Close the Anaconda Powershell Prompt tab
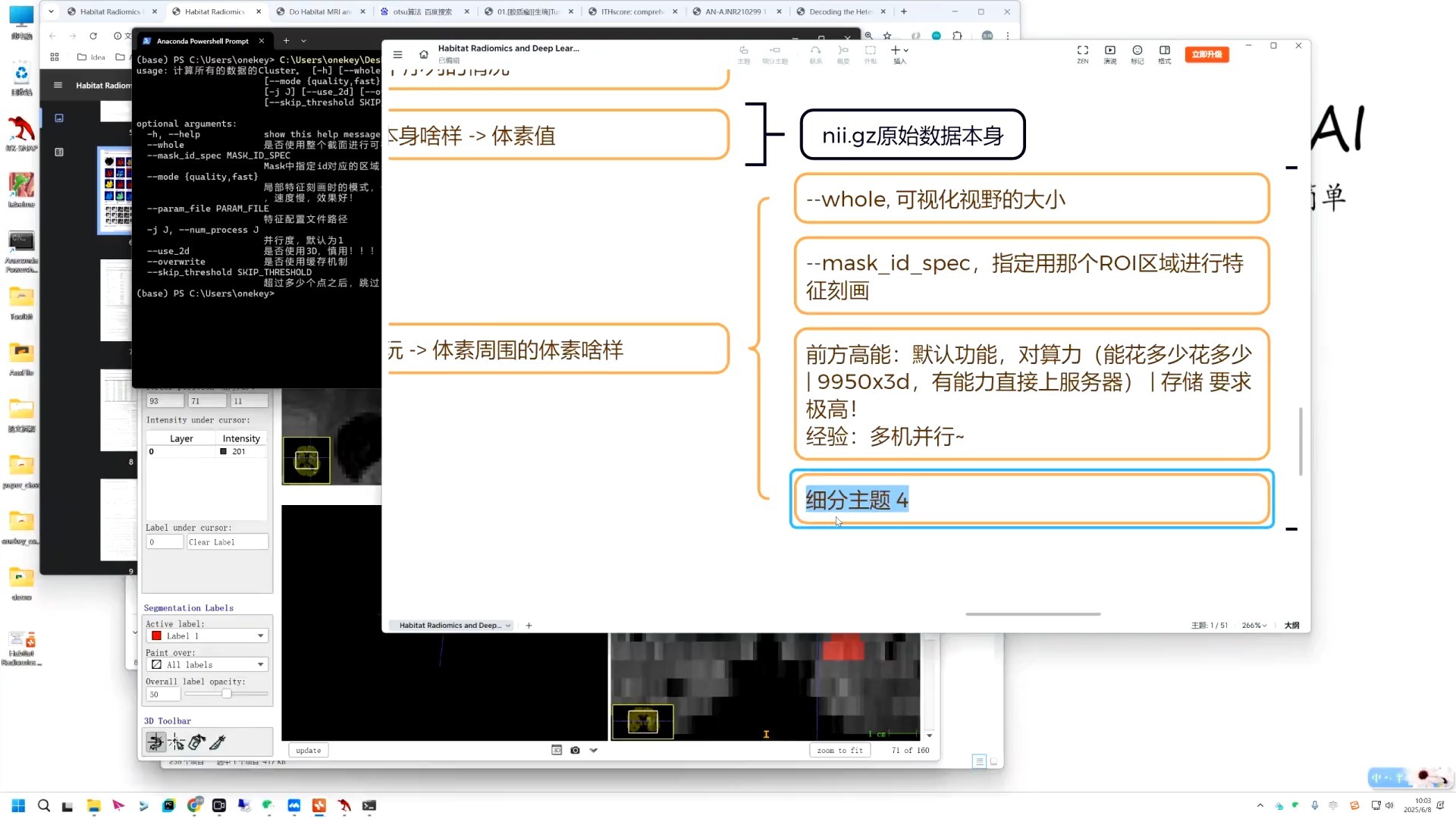Viewport: 1456px width, 819px height. [x=262, y=41]
